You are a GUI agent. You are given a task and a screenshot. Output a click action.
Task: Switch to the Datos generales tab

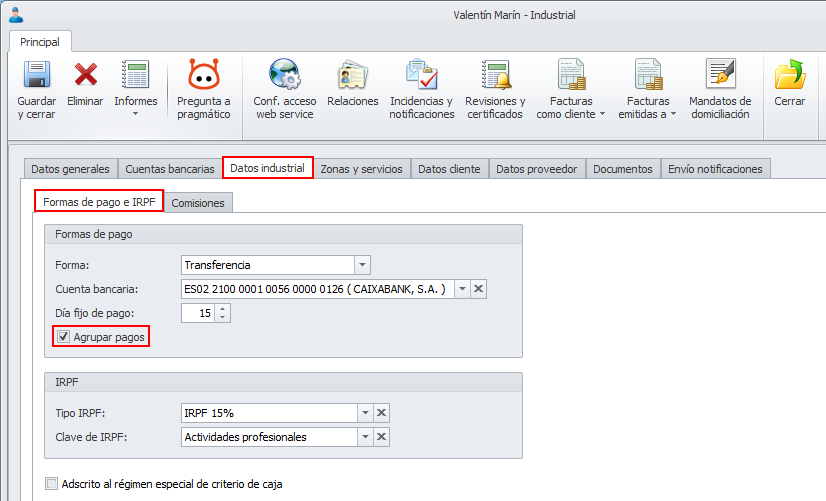[71, 169]
